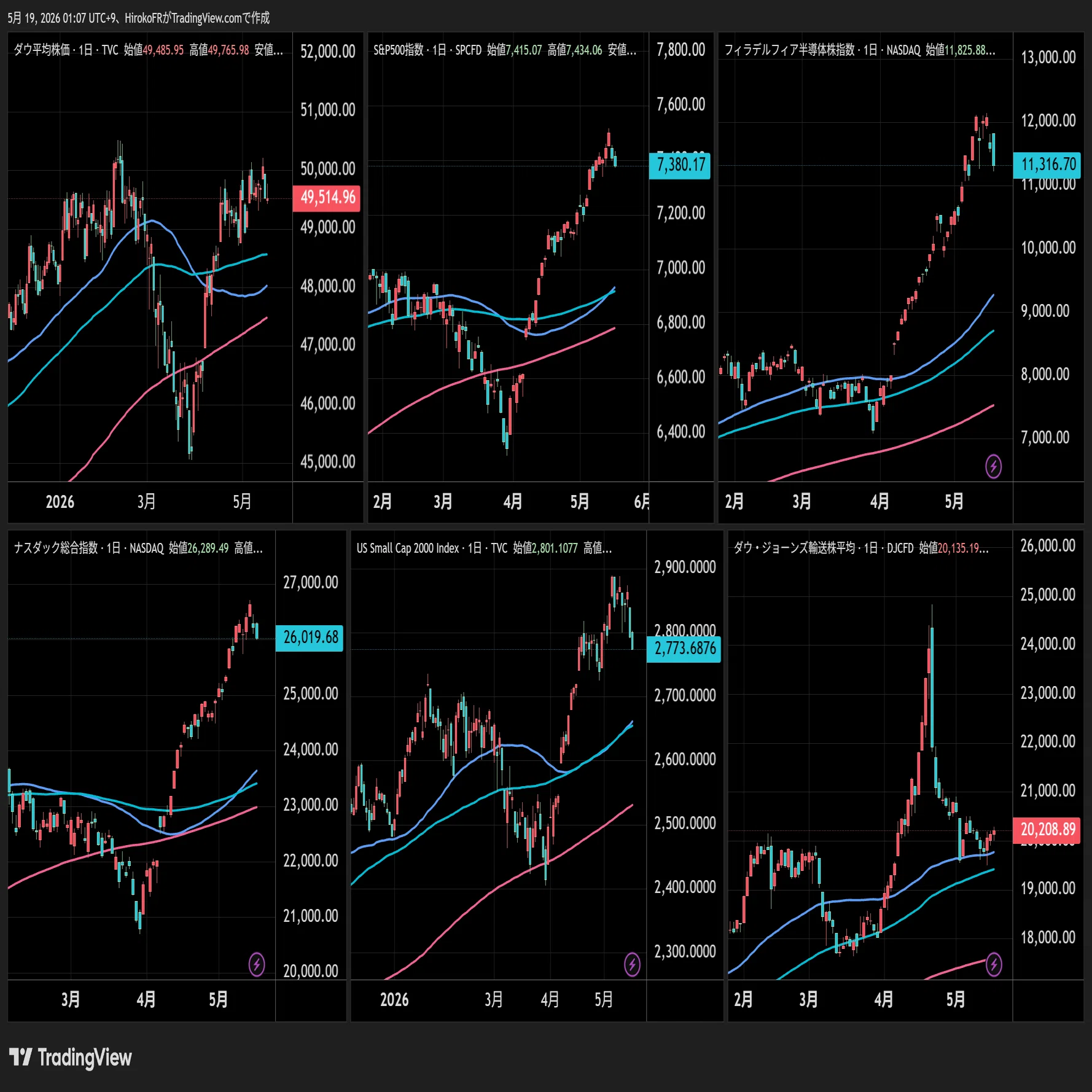Open the ナスダック総合指数 chart title
Screen dimensions: 1092x1092
56,548
